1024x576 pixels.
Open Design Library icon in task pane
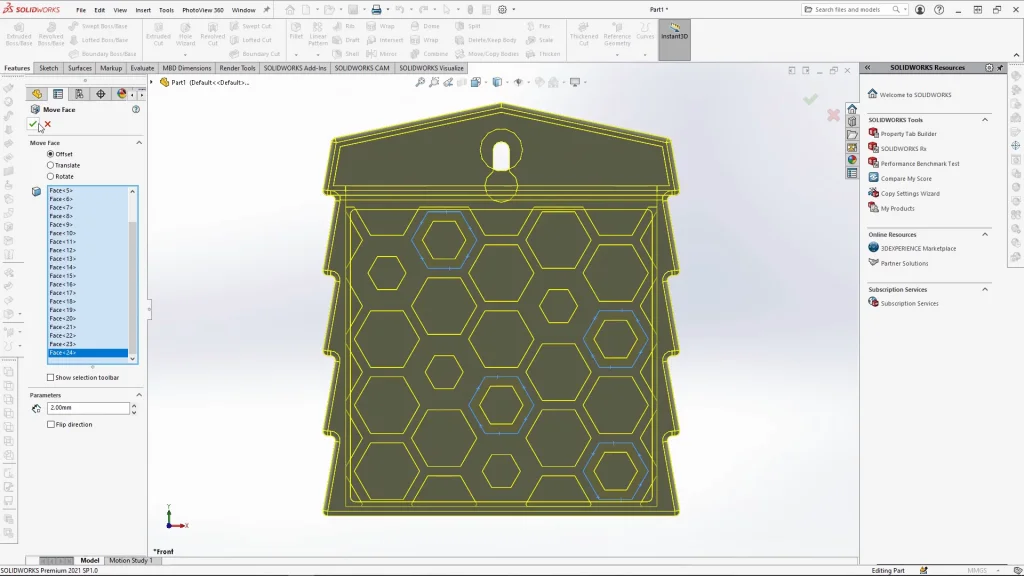(x=852, y=121)
